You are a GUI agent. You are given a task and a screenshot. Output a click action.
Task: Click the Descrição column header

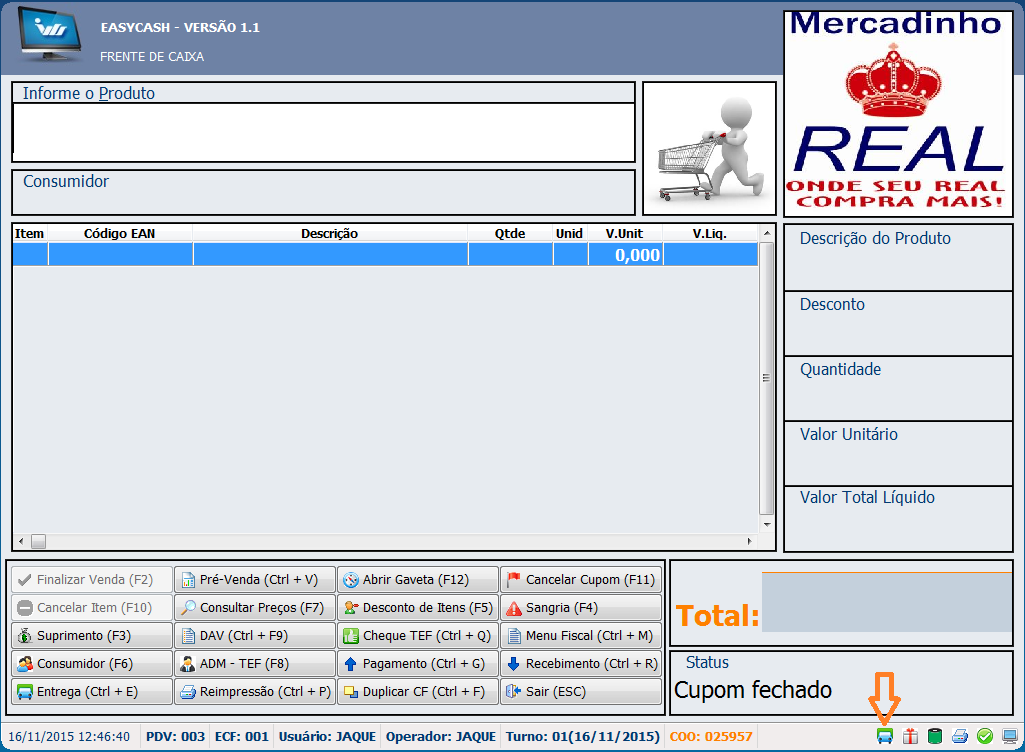pyautogui.click(x=329, y=234)
